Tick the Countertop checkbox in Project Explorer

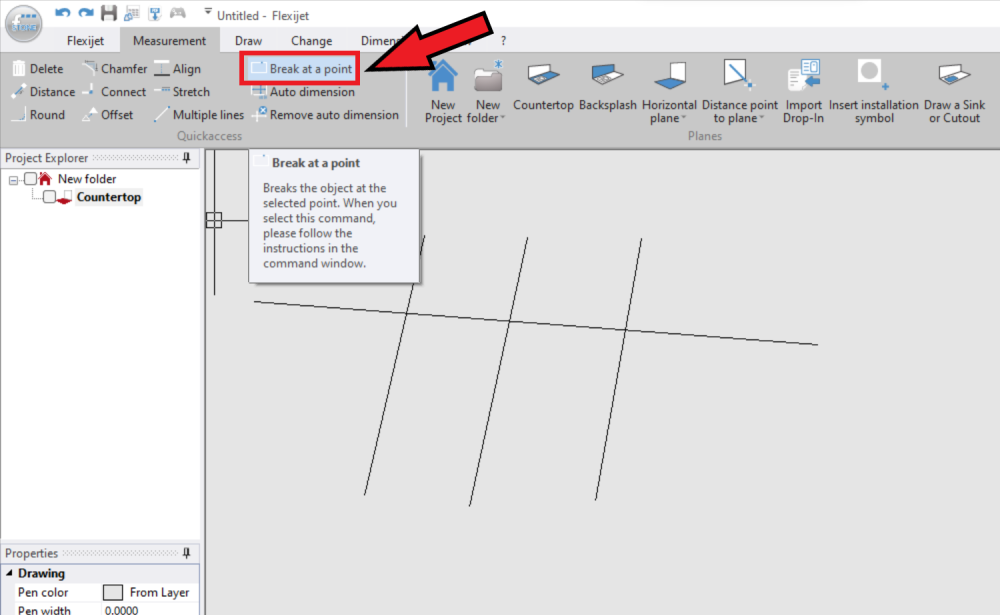click(x=49, y=197)
